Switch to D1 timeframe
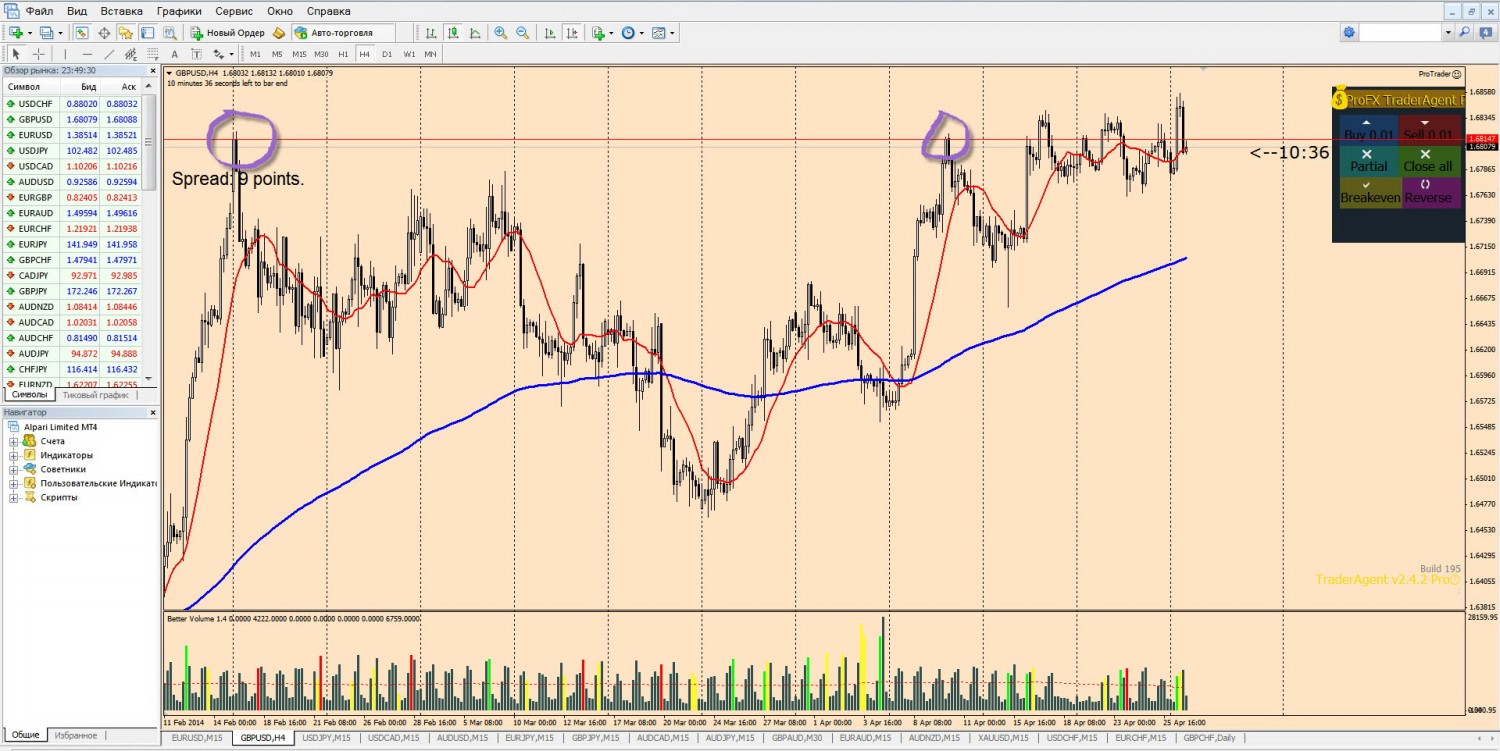 (387, 54)
